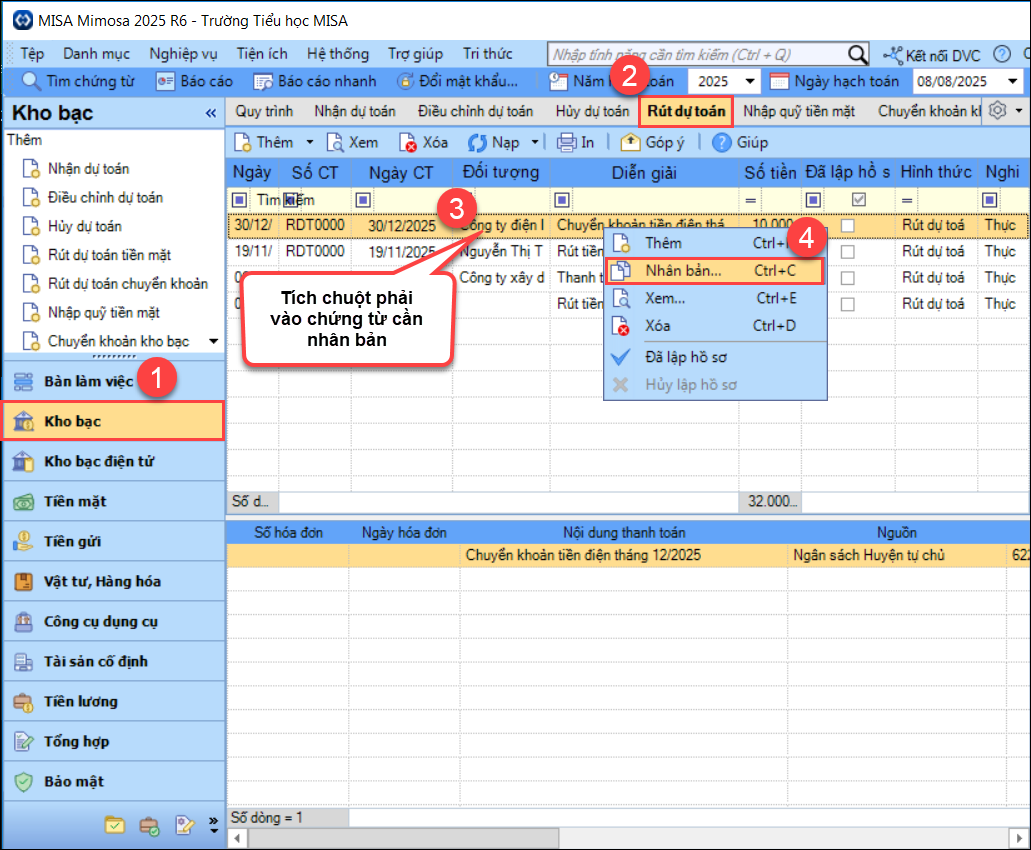Click the In print icon
Viewport: 1031px width, 850px height.
[x=566, y=142]
